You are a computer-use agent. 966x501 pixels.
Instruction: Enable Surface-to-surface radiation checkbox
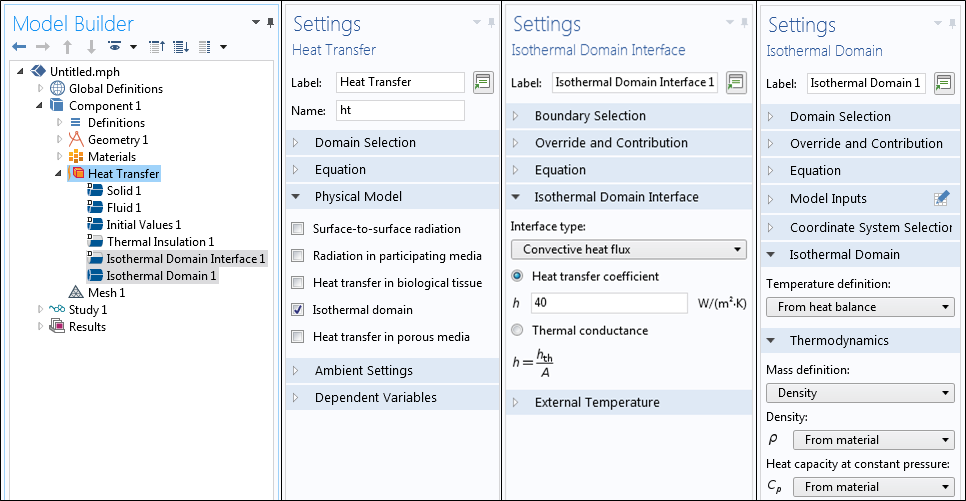(298, 229)
